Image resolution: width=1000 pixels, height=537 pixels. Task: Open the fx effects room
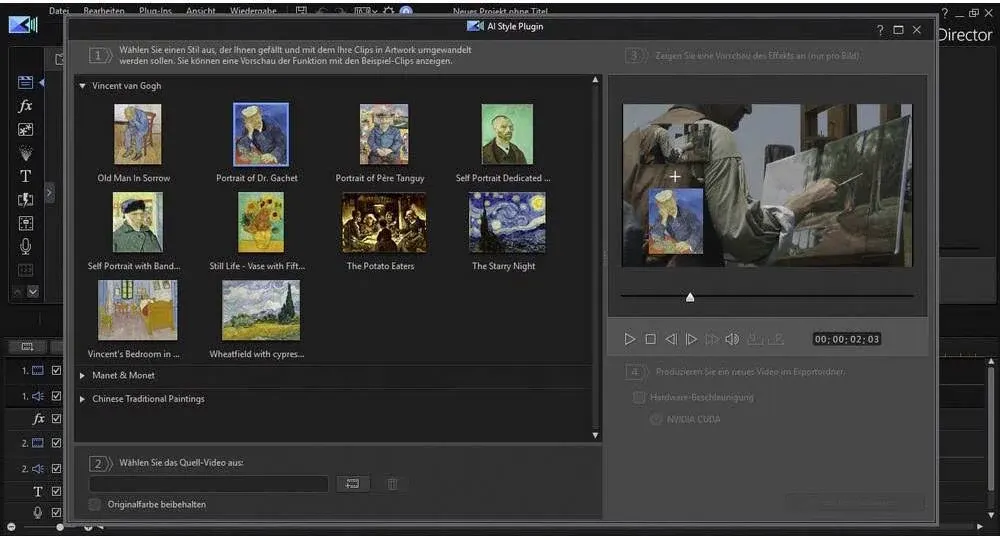26,106
